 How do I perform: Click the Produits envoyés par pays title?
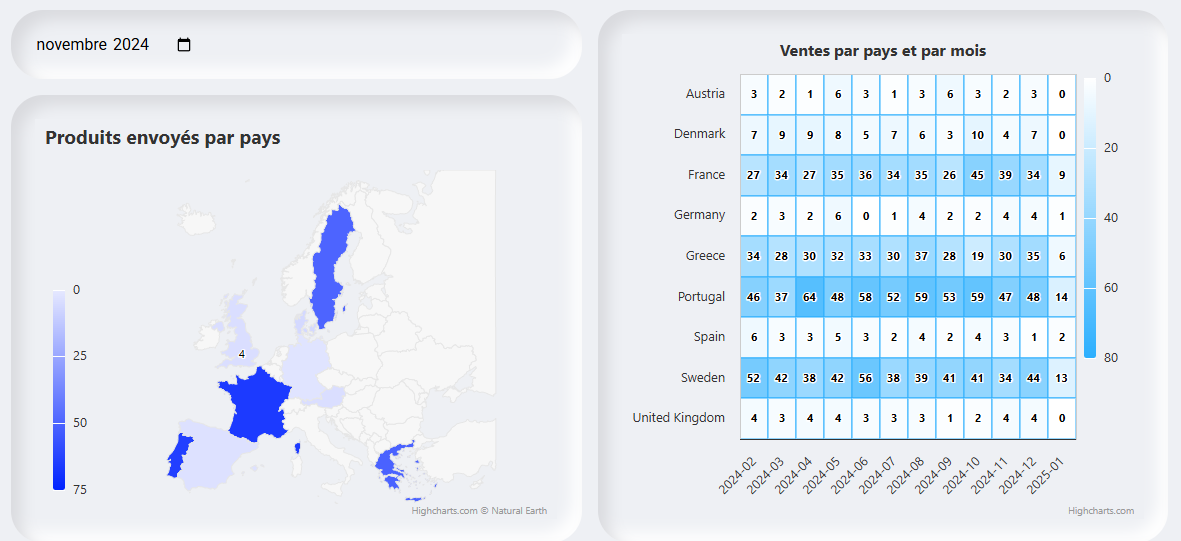coord(163,138)
